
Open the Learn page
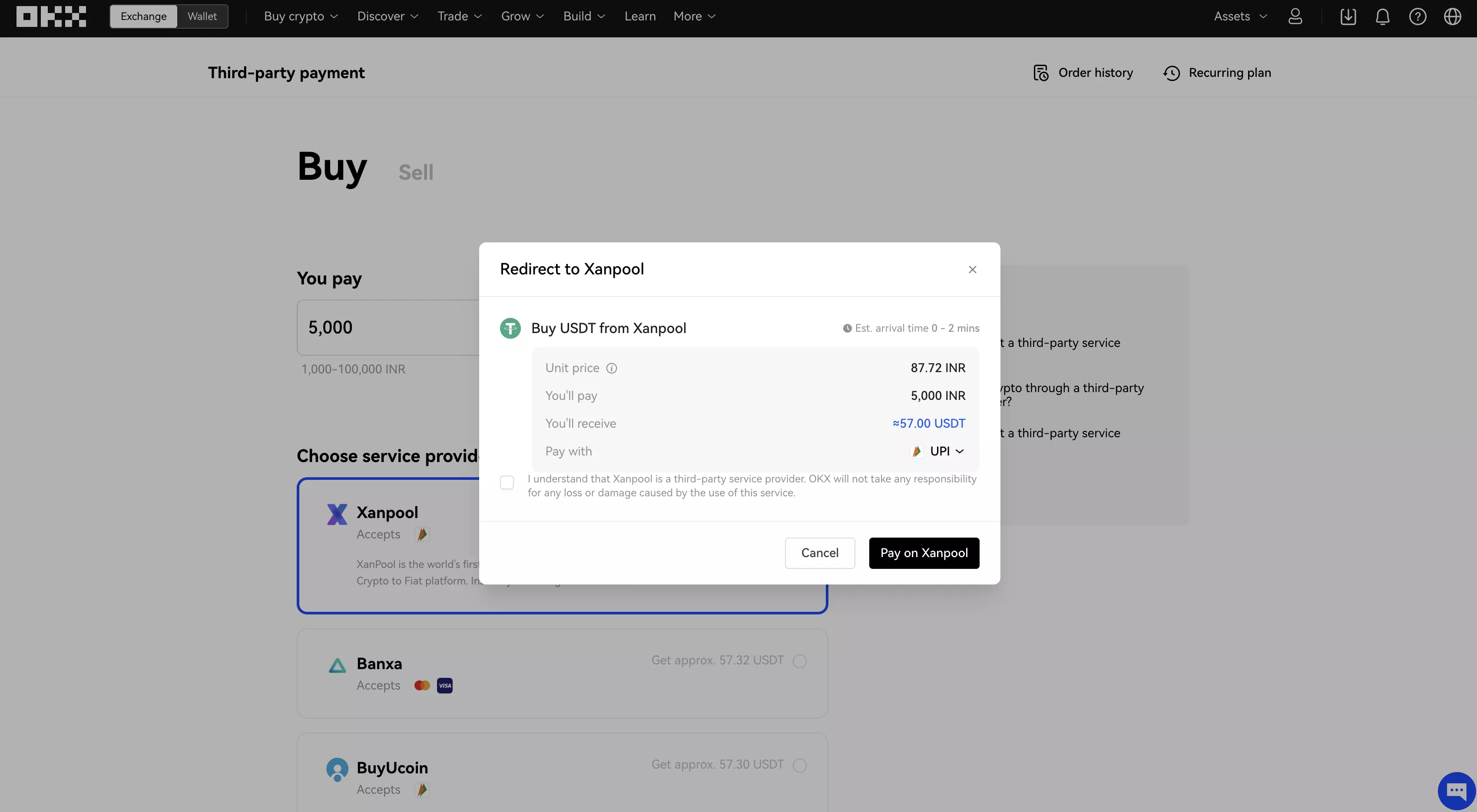click(x=640, y=17)
